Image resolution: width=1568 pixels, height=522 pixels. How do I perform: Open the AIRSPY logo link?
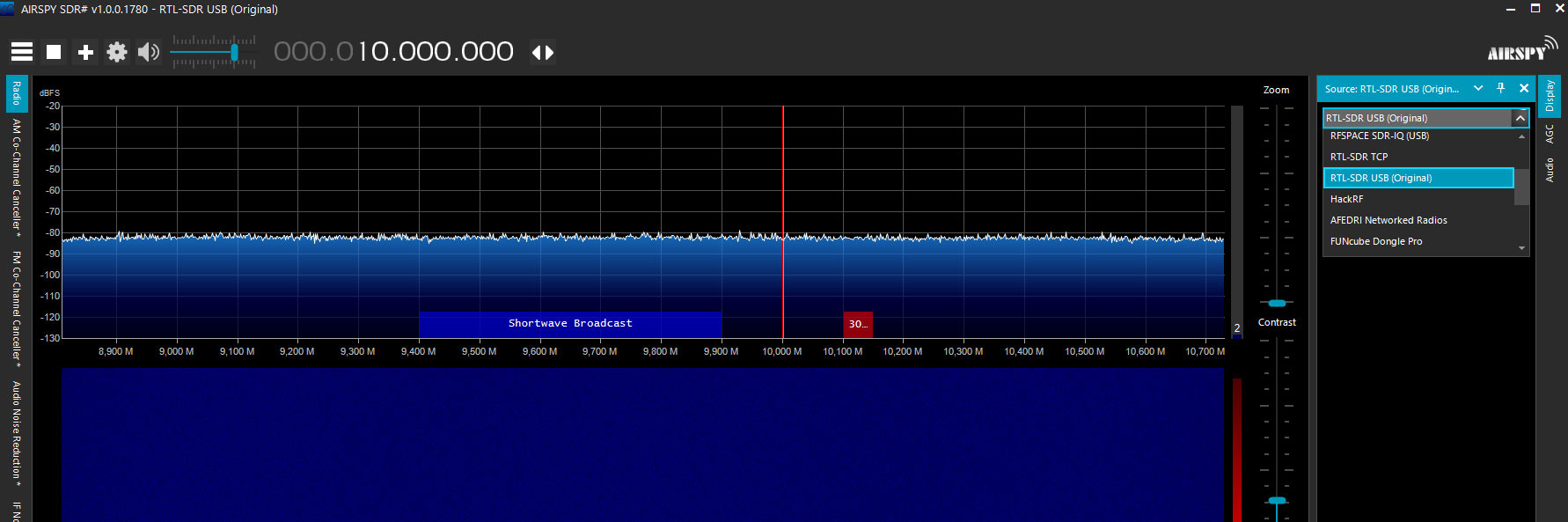click(x=1522, y=48)
